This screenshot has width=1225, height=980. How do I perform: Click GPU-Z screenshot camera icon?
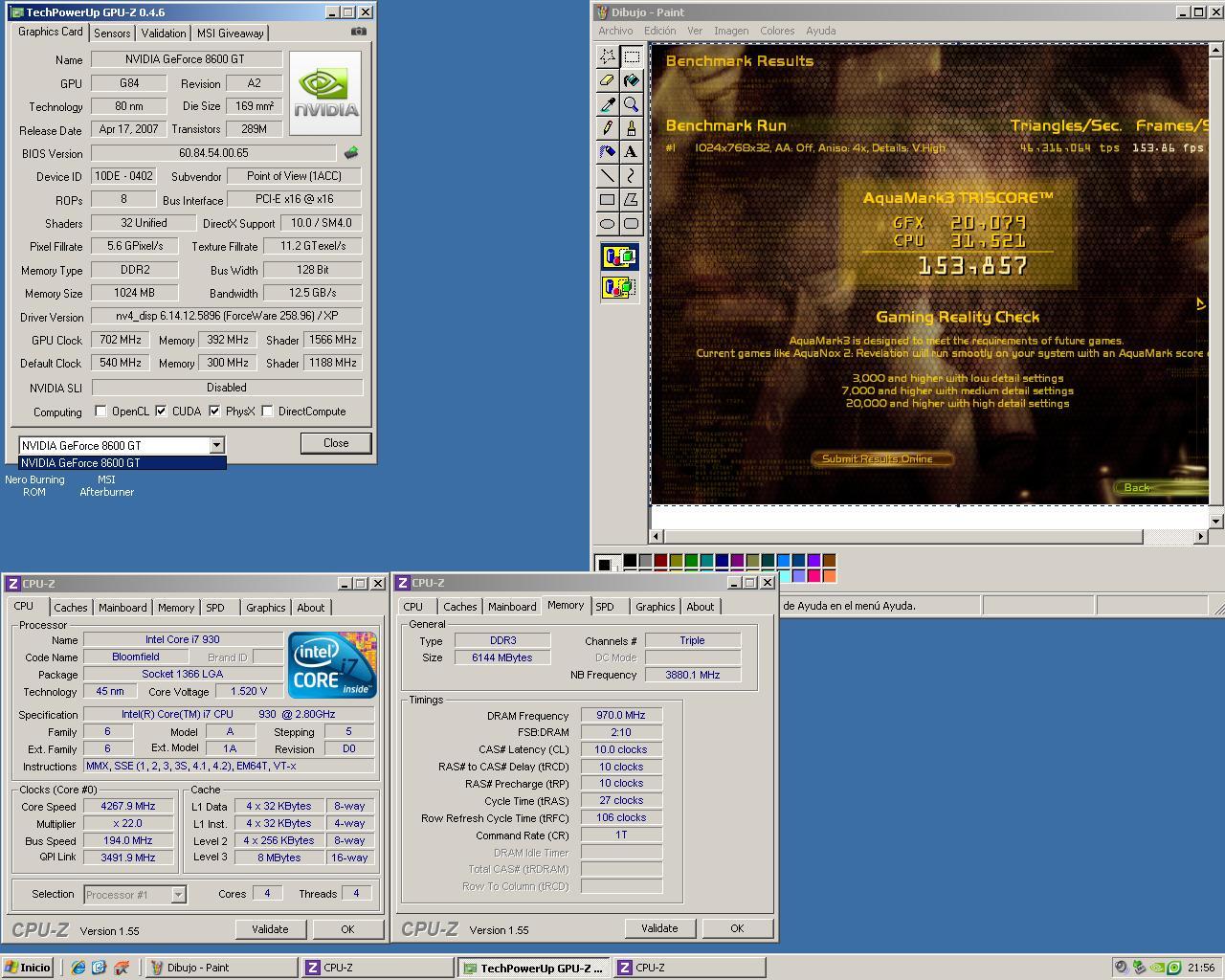click(x=358, y=32)
